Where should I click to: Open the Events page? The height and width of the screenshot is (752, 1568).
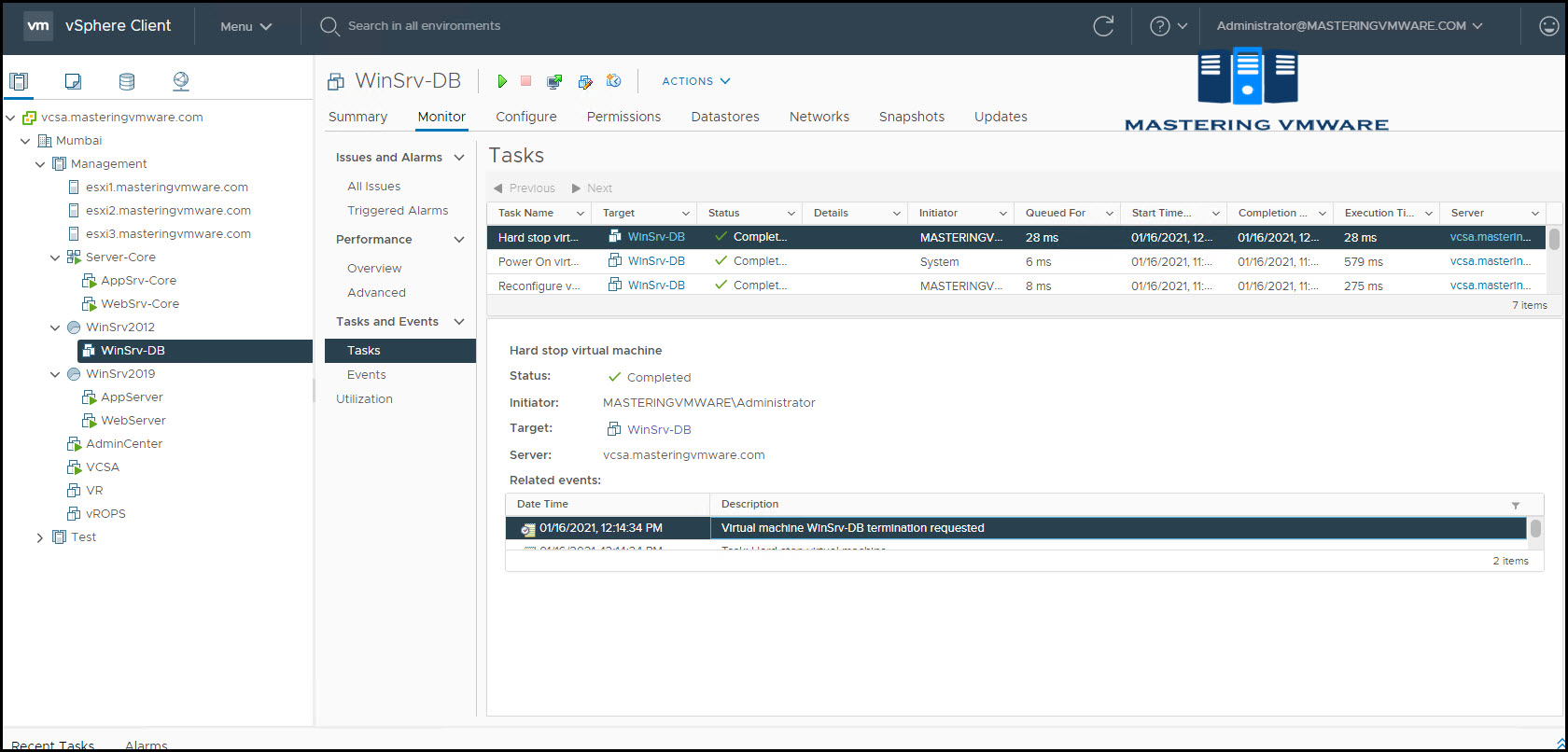367,375
